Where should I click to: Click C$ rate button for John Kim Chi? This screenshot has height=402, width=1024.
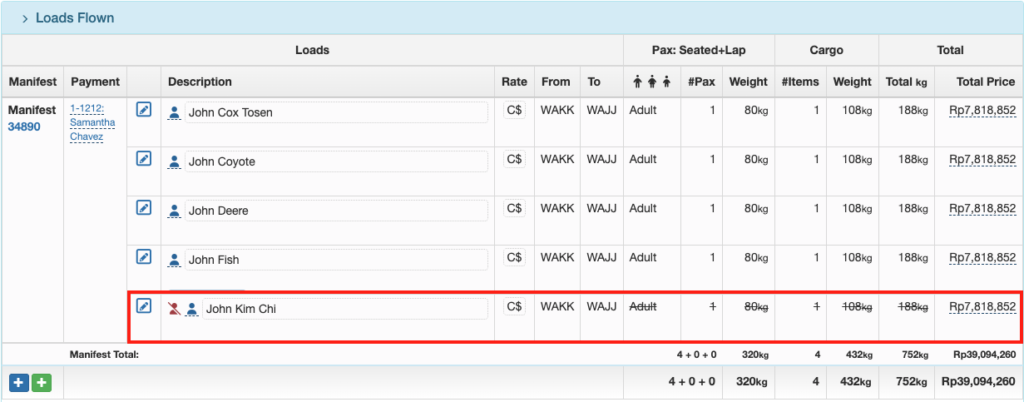pos(514,306)
